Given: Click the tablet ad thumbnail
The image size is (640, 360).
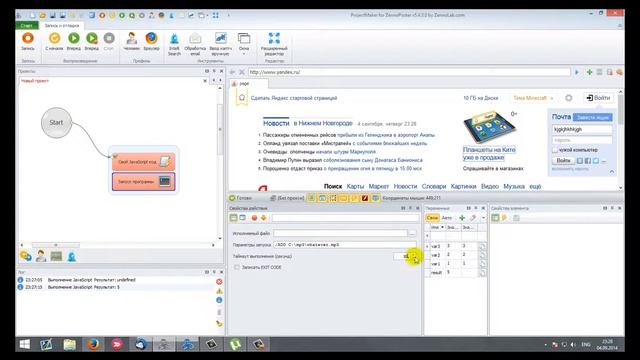Looking at the screenshot, I should pos(489,128).
